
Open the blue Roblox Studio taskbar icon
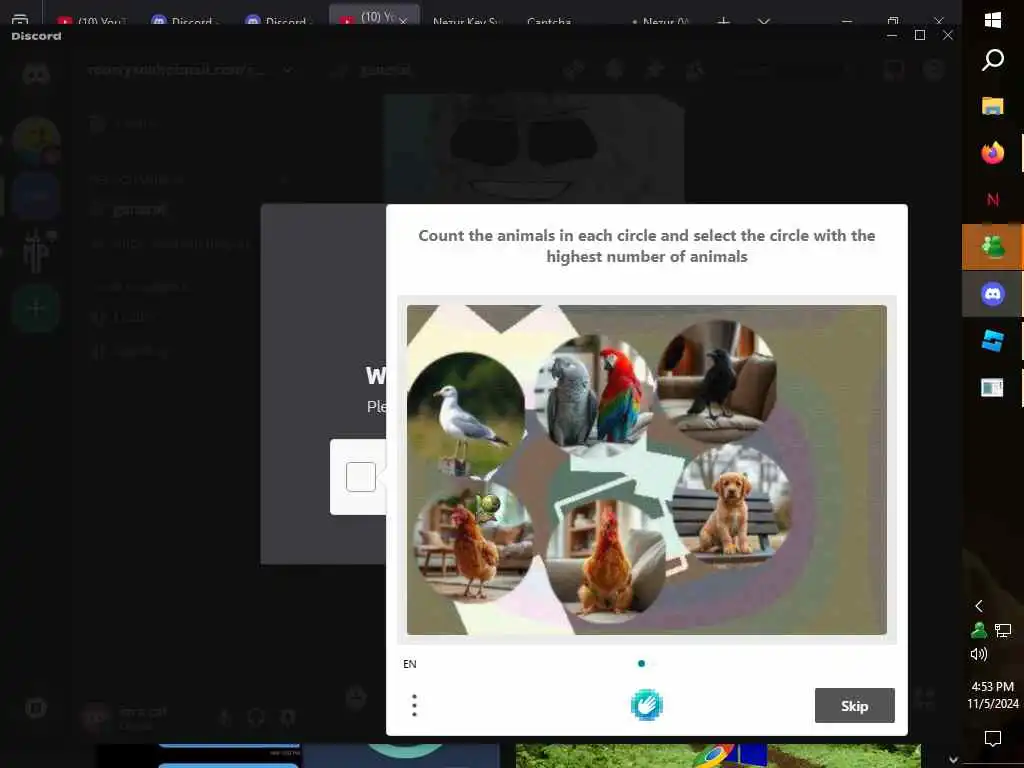pyautogui.click(x=993, y=341)
